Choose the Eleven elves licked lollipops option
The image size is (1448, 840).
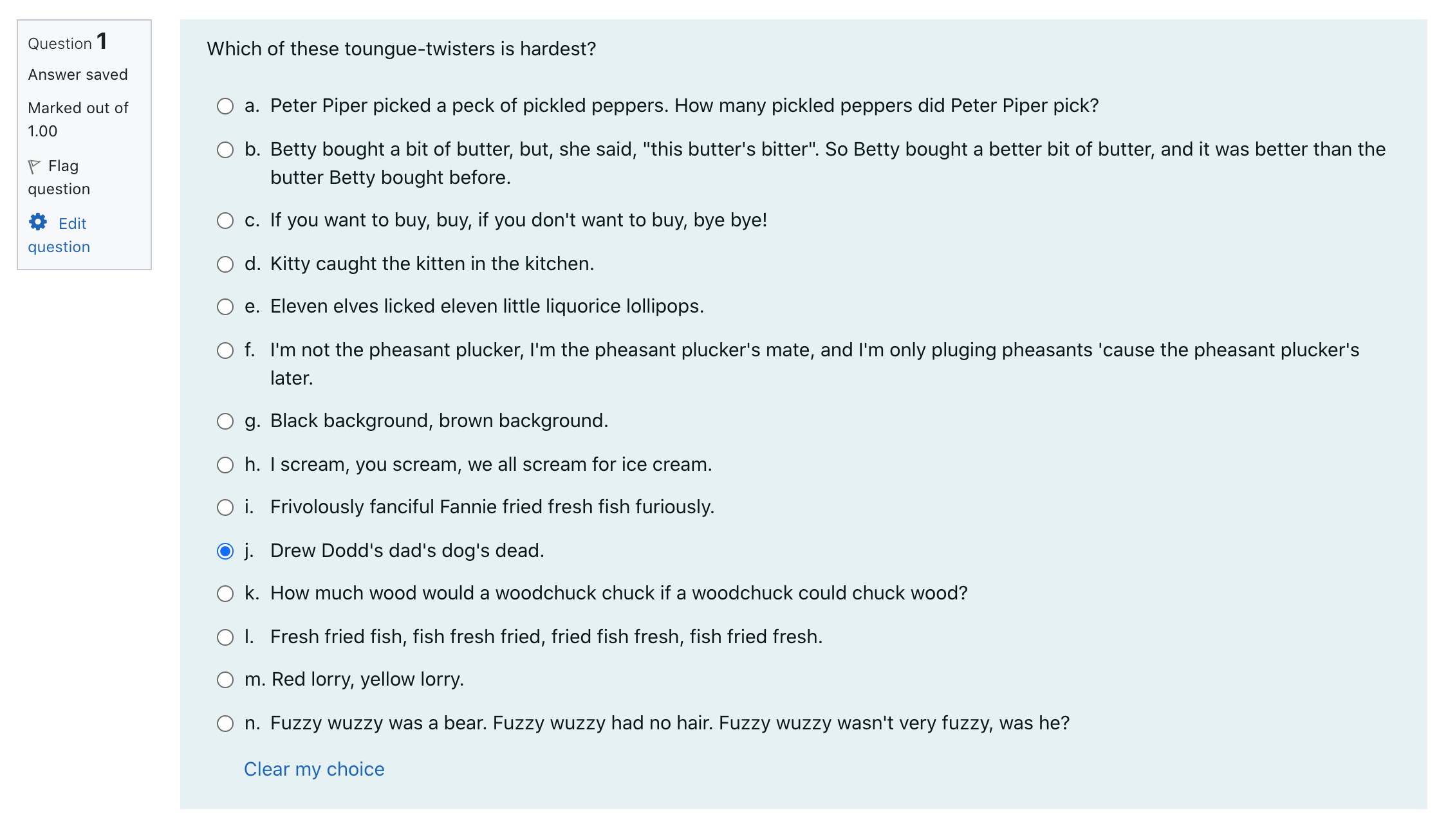(225, 307)
